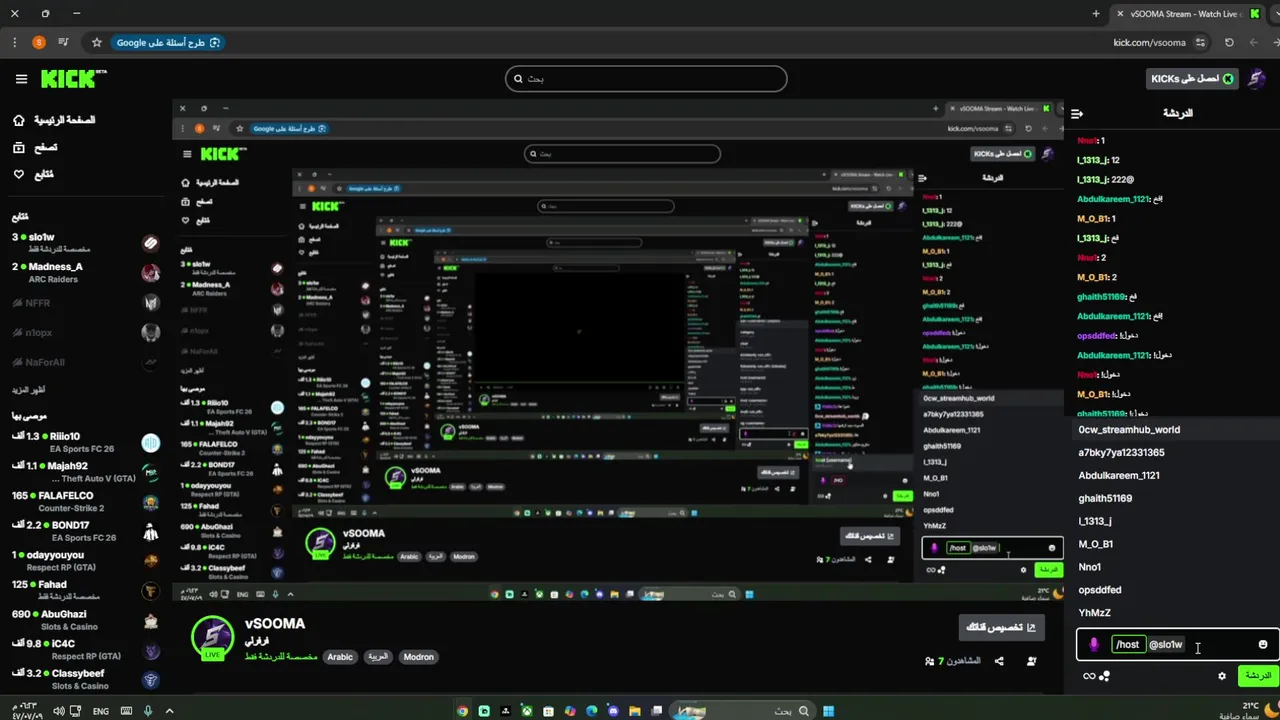This screenshot has height=720, width=1280.
Task: Open FALAFELCO Counter-Strike 2 channel
Action: pos(85,502)
